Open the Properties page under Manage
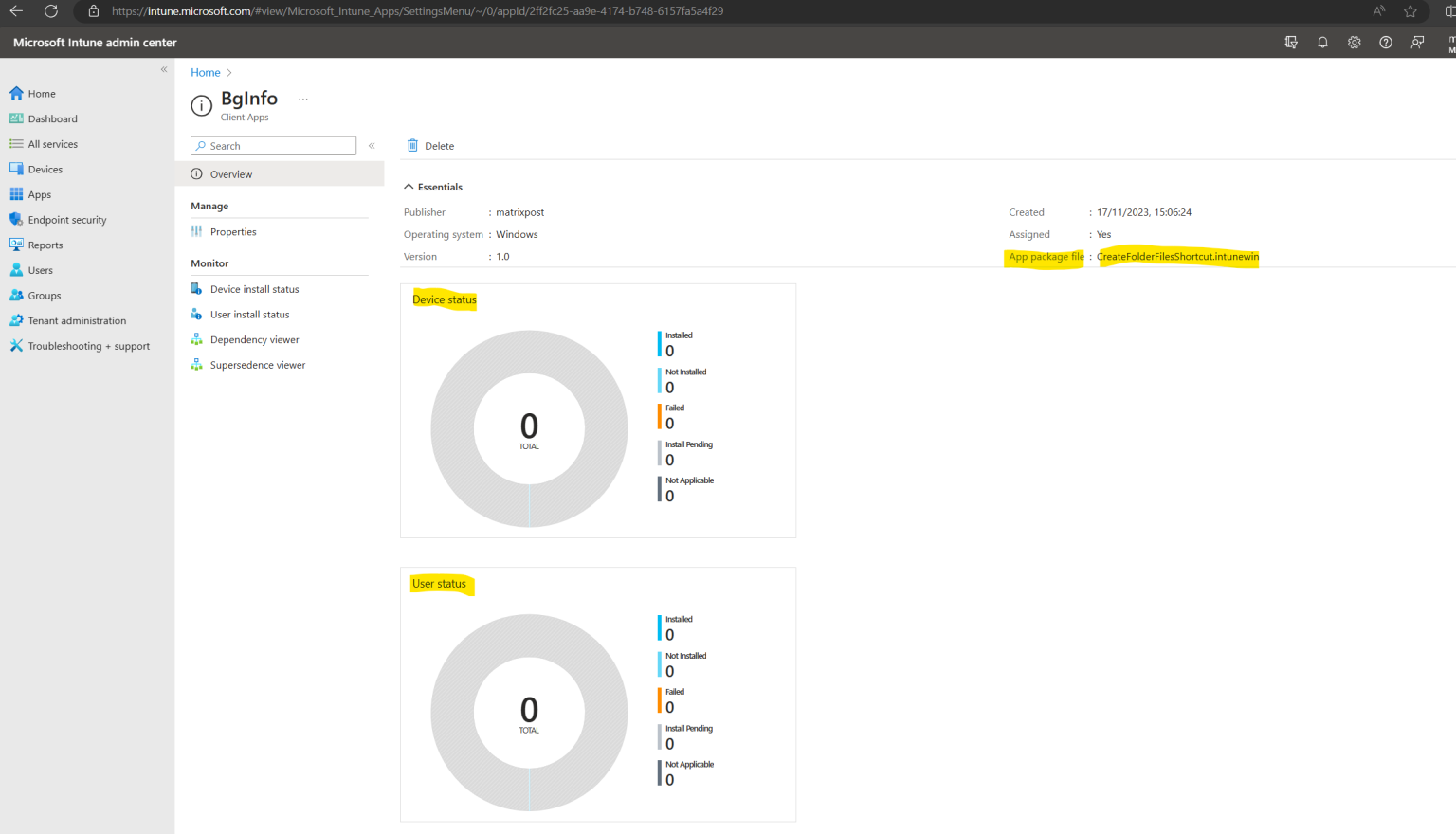The height and width of the screenshot is (834, 1456). click(x=232, y=231)
